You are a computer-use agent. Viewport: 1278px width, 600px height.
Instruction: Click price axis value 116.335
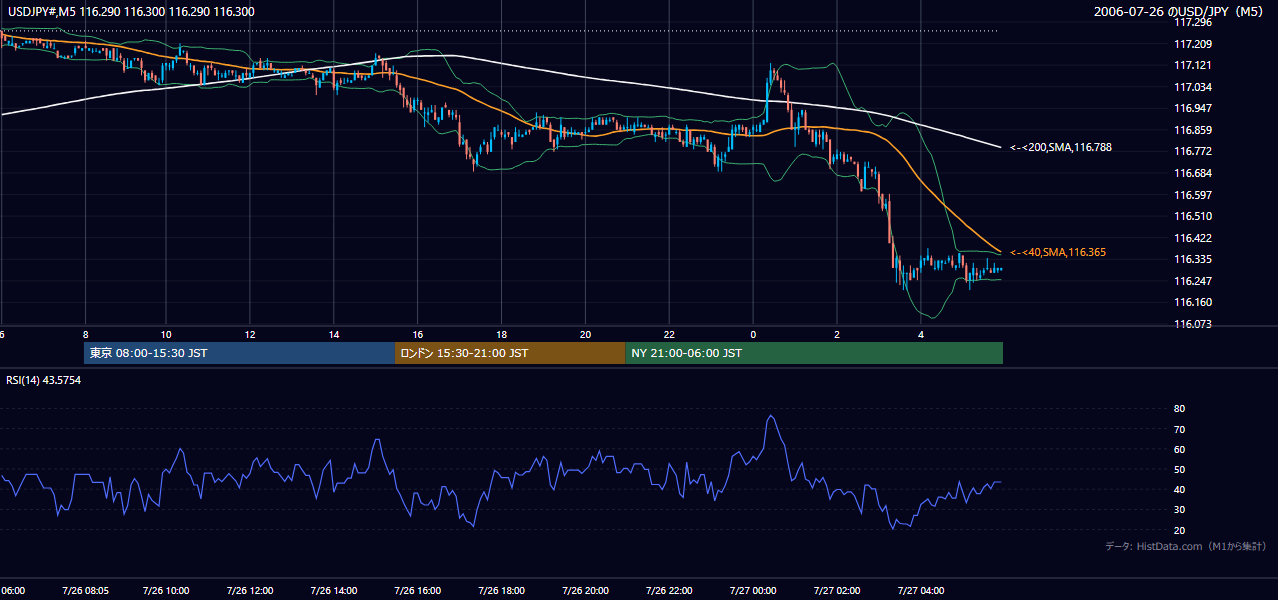point(1194,259)
